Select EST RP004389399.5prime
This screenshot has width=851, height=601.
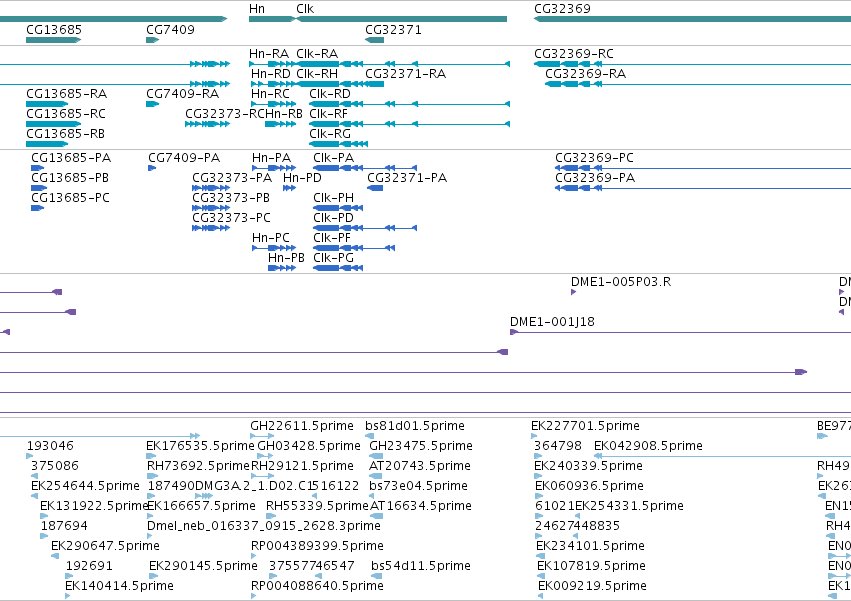point(317,547)
